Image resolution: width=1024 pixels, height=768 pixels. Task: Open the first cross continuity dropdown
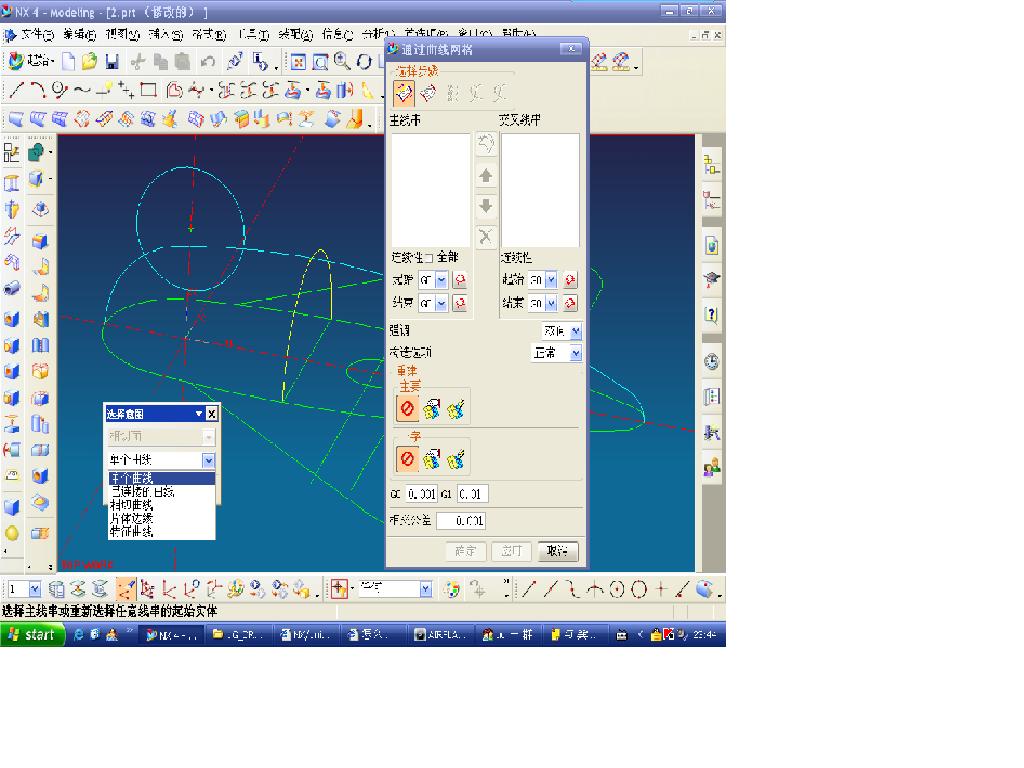click(x=551, y=280)
